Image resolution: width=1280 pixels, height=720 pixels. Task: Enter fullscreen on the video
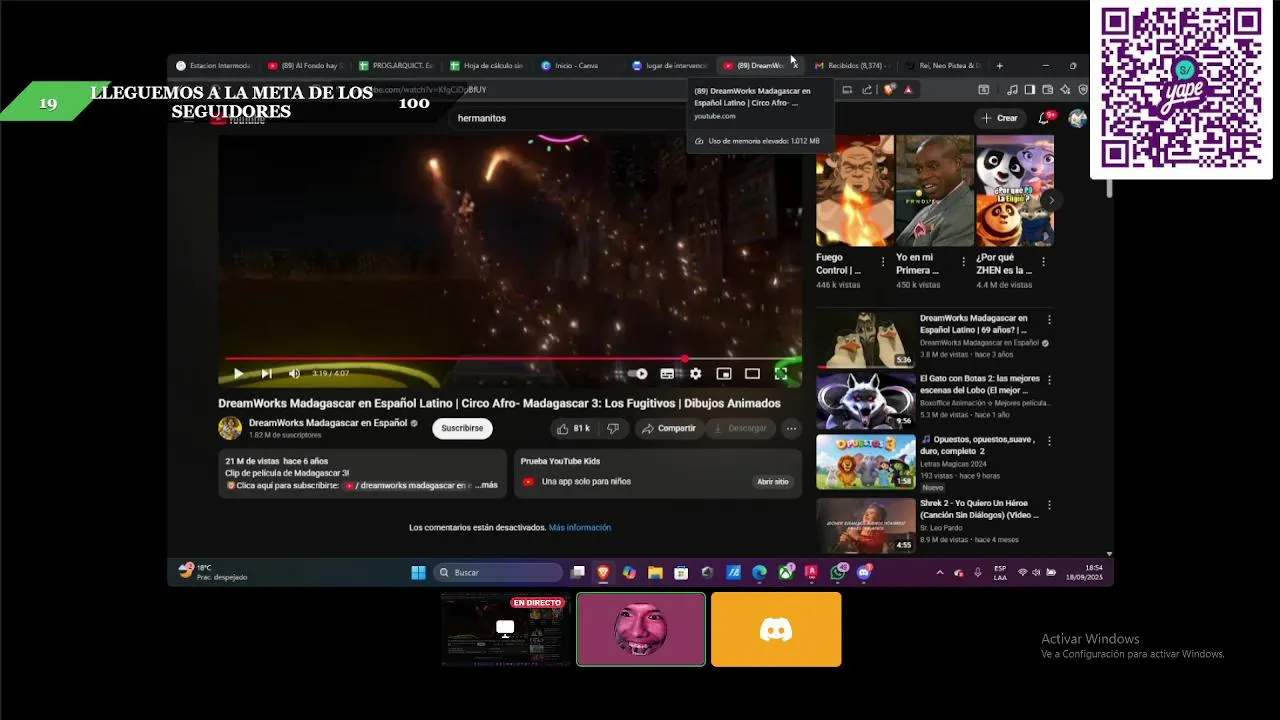781,374
